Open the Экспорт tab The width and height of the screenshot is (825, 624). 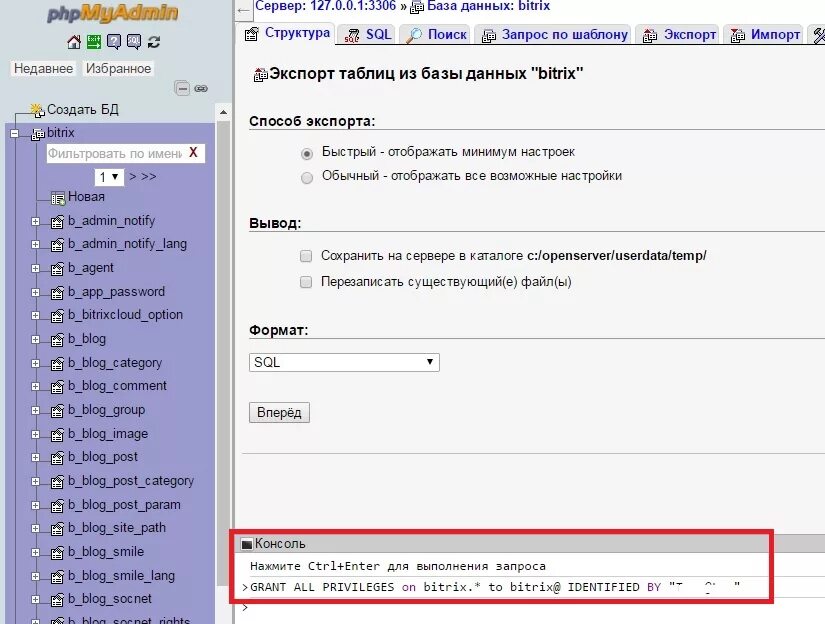click(x=679, y=35)
